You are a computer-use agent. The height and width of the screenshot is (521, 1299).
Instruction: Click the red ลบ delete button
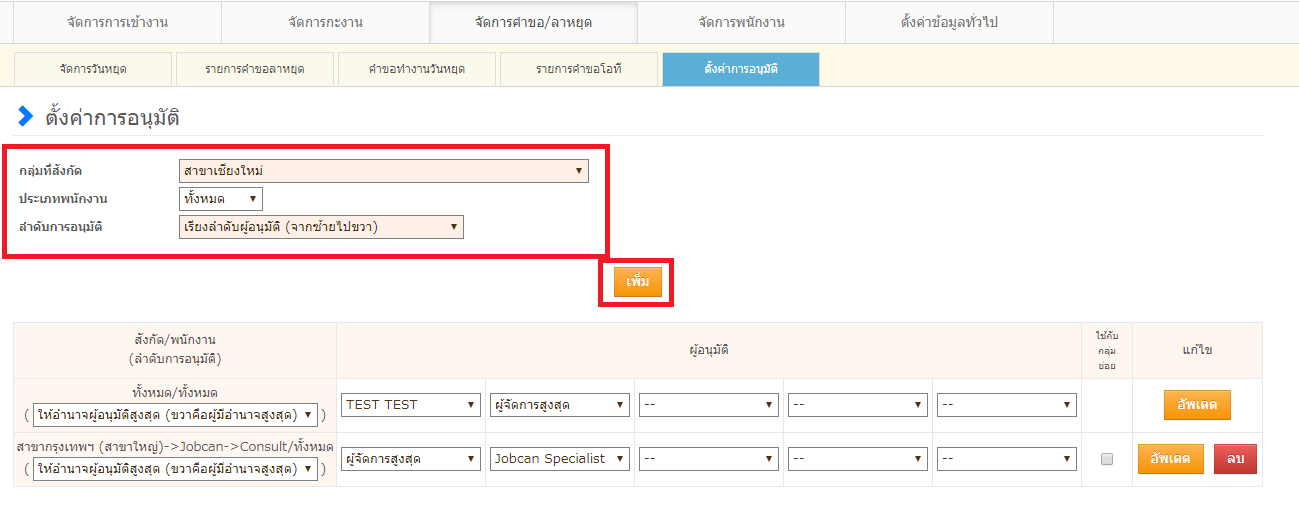click(x=1235, y=459)
